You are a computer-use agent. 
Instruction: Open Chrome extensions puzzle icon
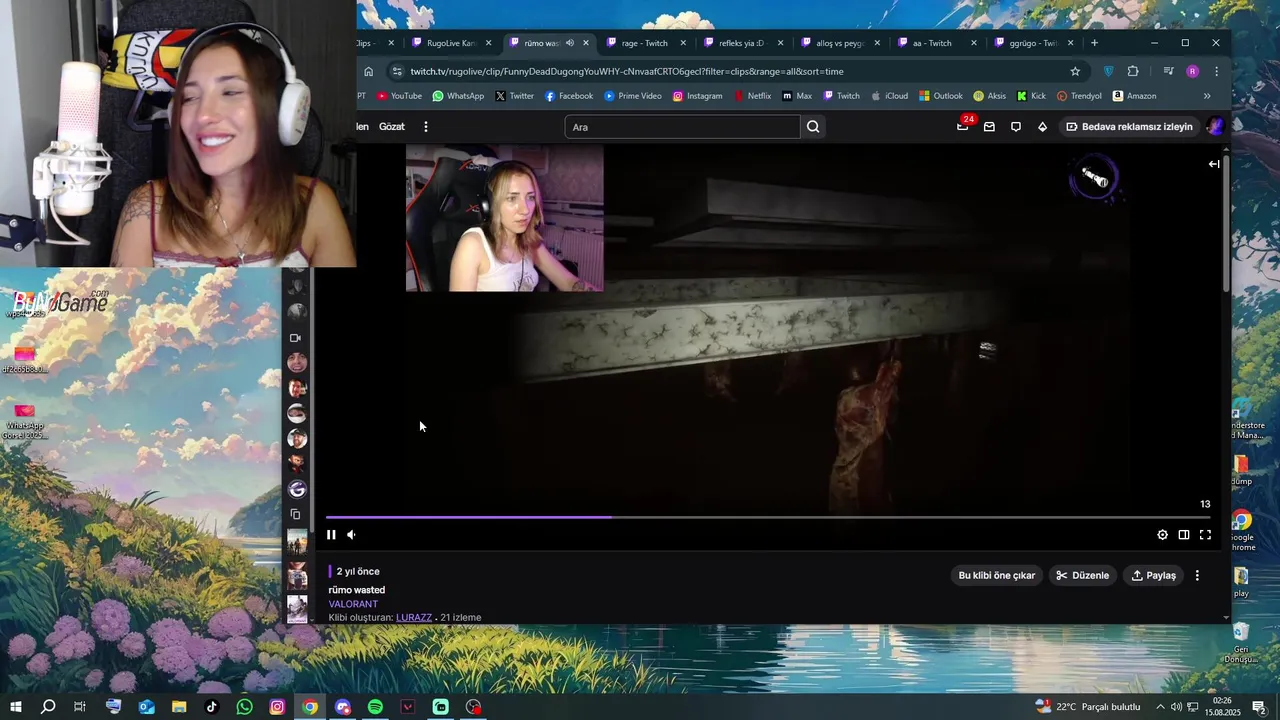[1133, 71]
